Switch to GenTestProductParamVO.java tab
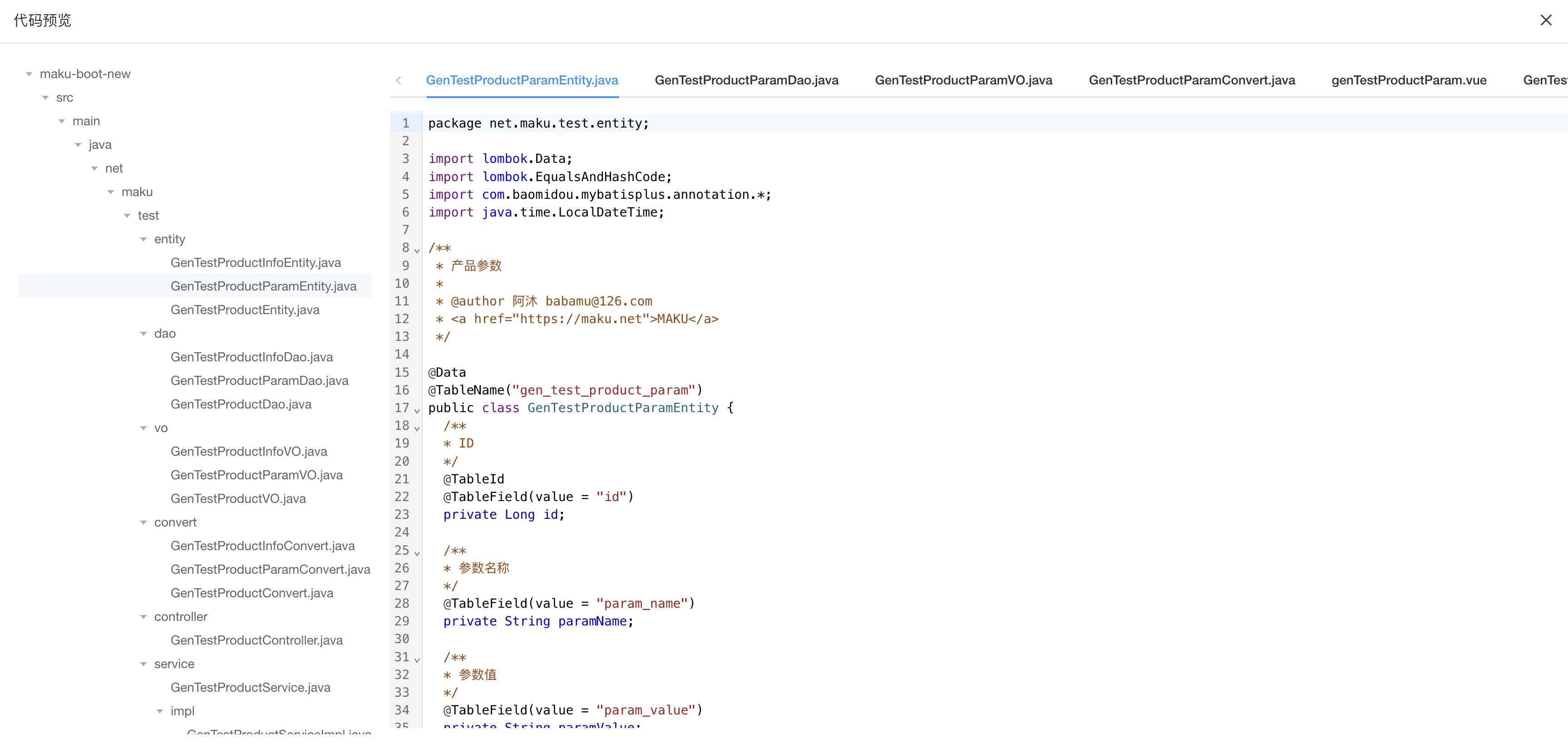 point(963,80)
